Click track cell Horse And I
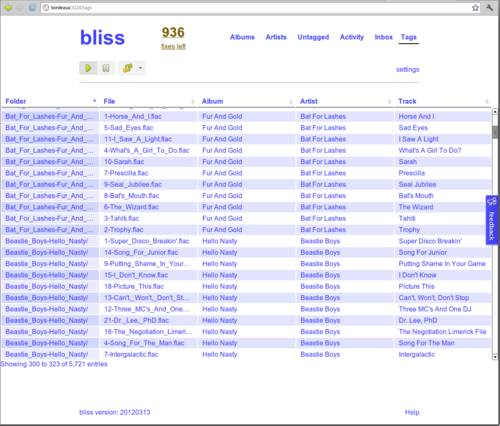 443,116
